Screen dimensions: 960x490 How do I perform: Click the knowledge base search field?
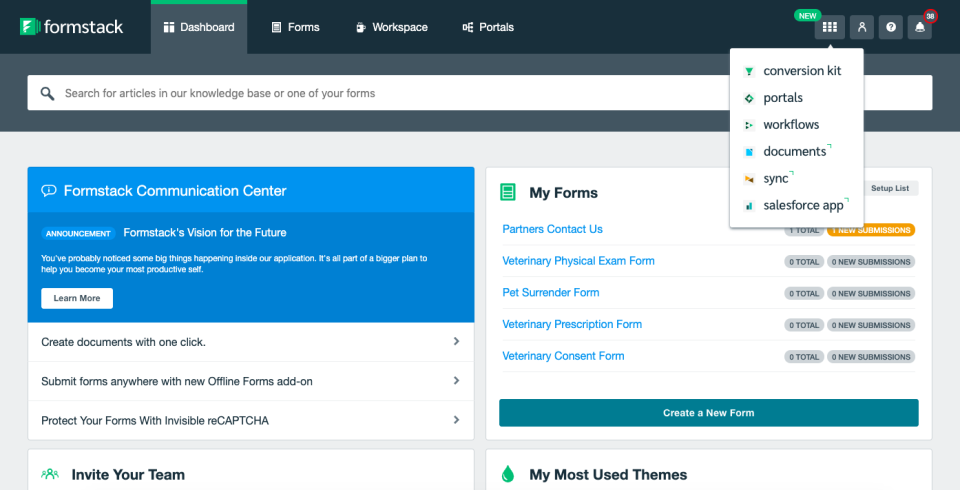pos(480,93)
